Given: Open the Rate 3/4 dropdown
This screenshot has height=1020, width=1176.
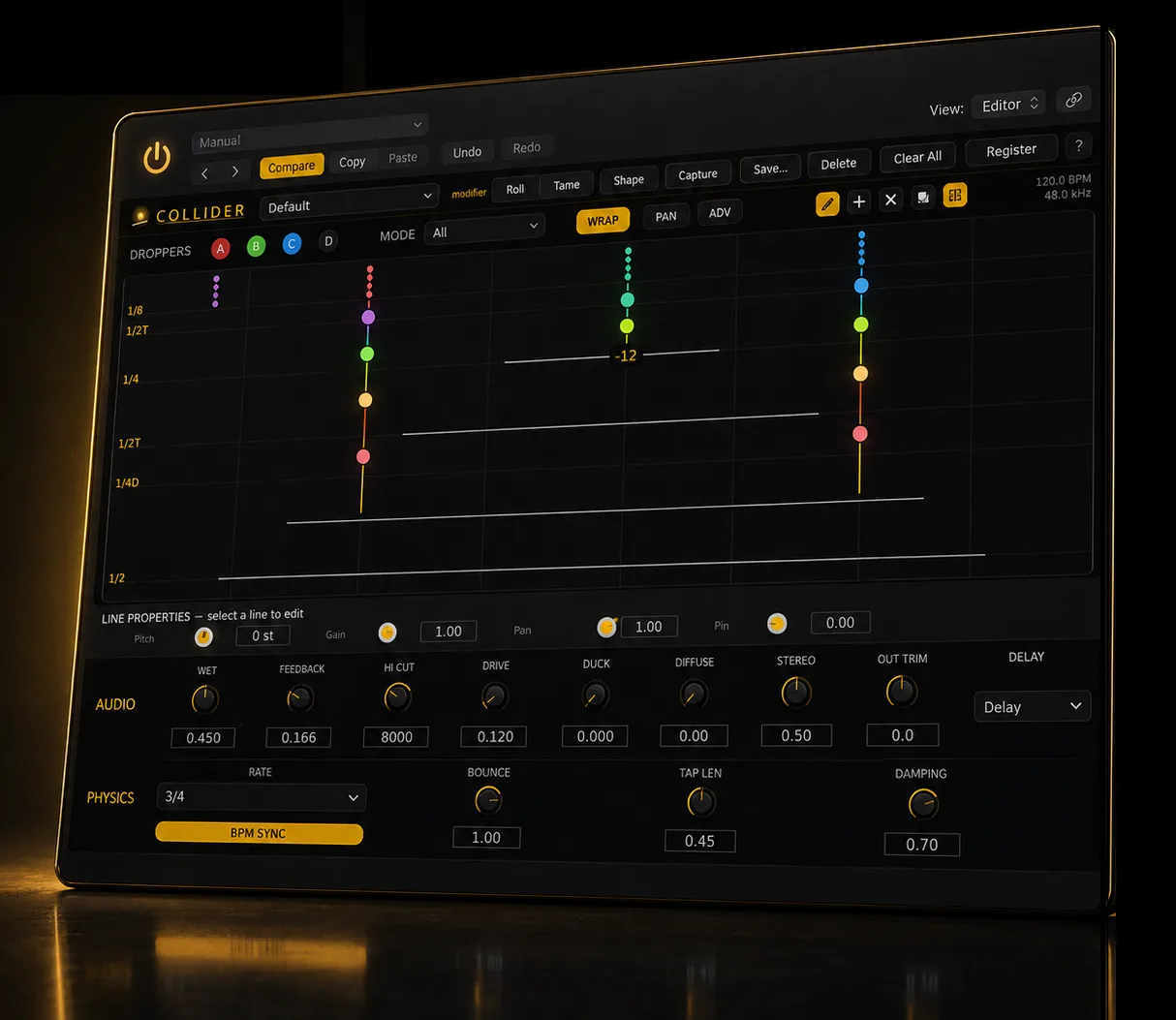Looking at the screenshot, I should (x=262, y=797).
